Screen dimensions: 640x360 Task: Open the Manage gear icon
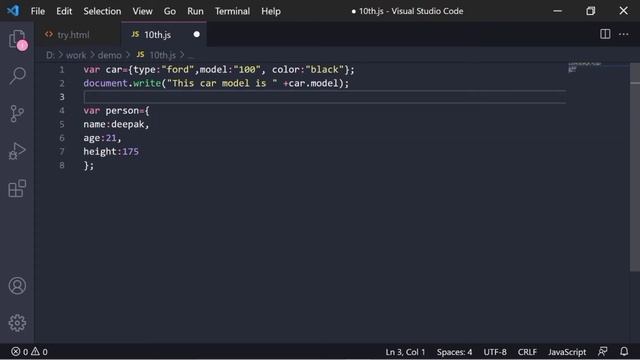(17, 323)
